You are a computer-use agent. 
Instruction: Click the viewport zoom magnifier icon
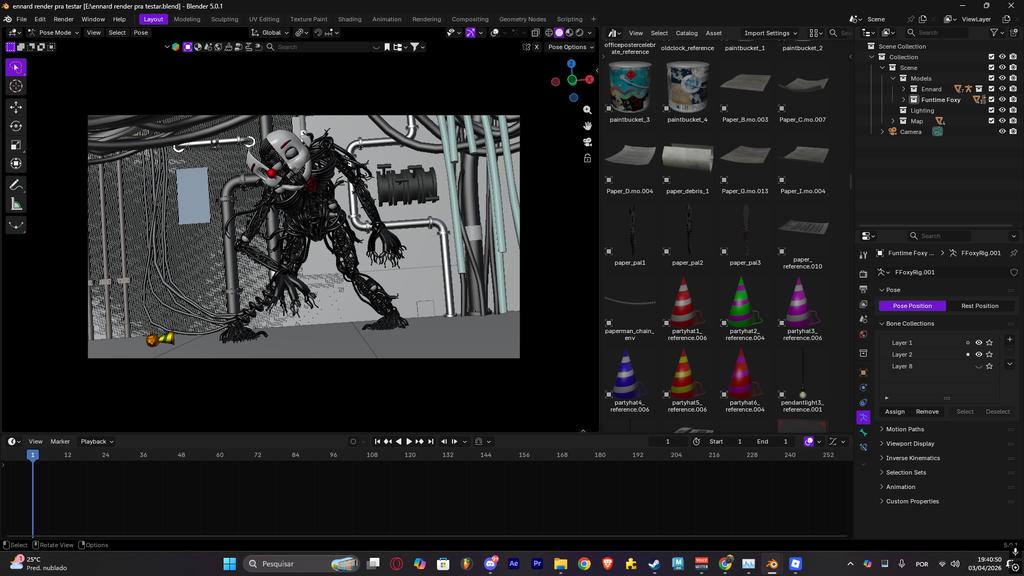[x=587, y=110]
